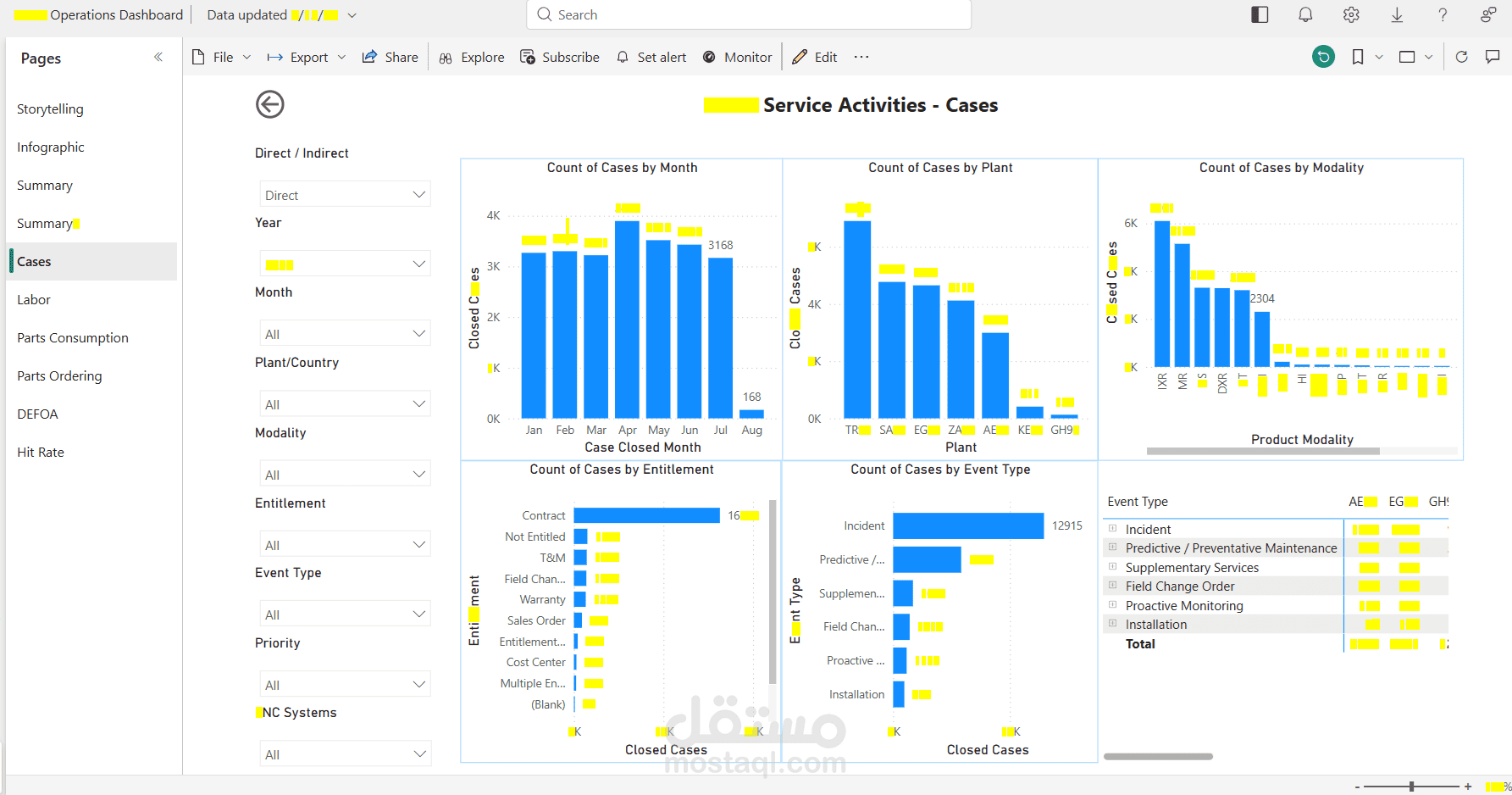The image size is (1512, 795).
Task: Expand the Supplementary Services row
Action: 1113,567
